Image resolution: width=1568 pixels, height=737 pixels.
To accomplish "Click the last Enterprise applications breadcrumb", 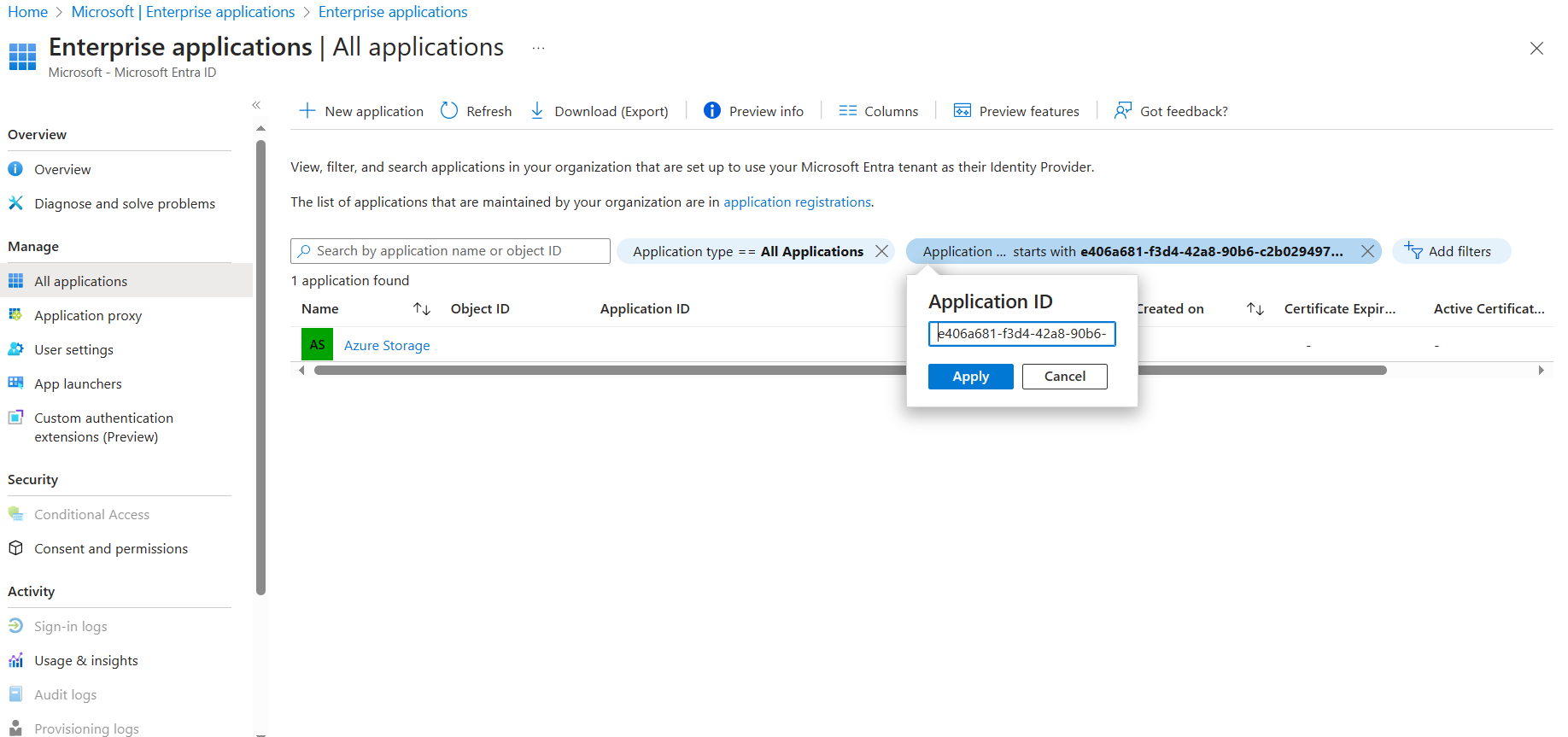I will 393,12.
